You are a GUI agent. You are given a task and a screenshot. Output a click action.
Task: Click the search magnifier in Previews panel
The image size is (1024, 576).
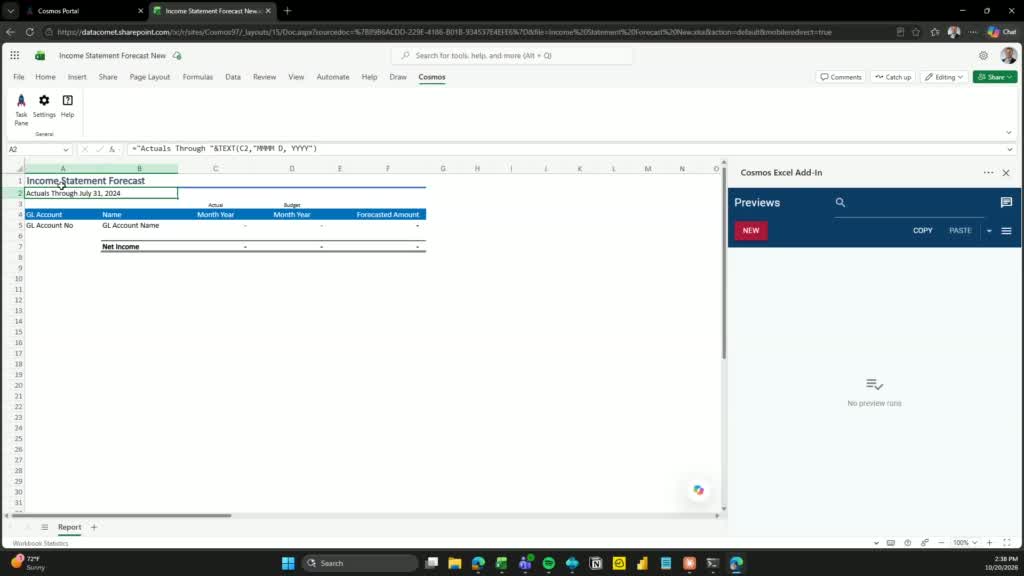tap(840, 202)
